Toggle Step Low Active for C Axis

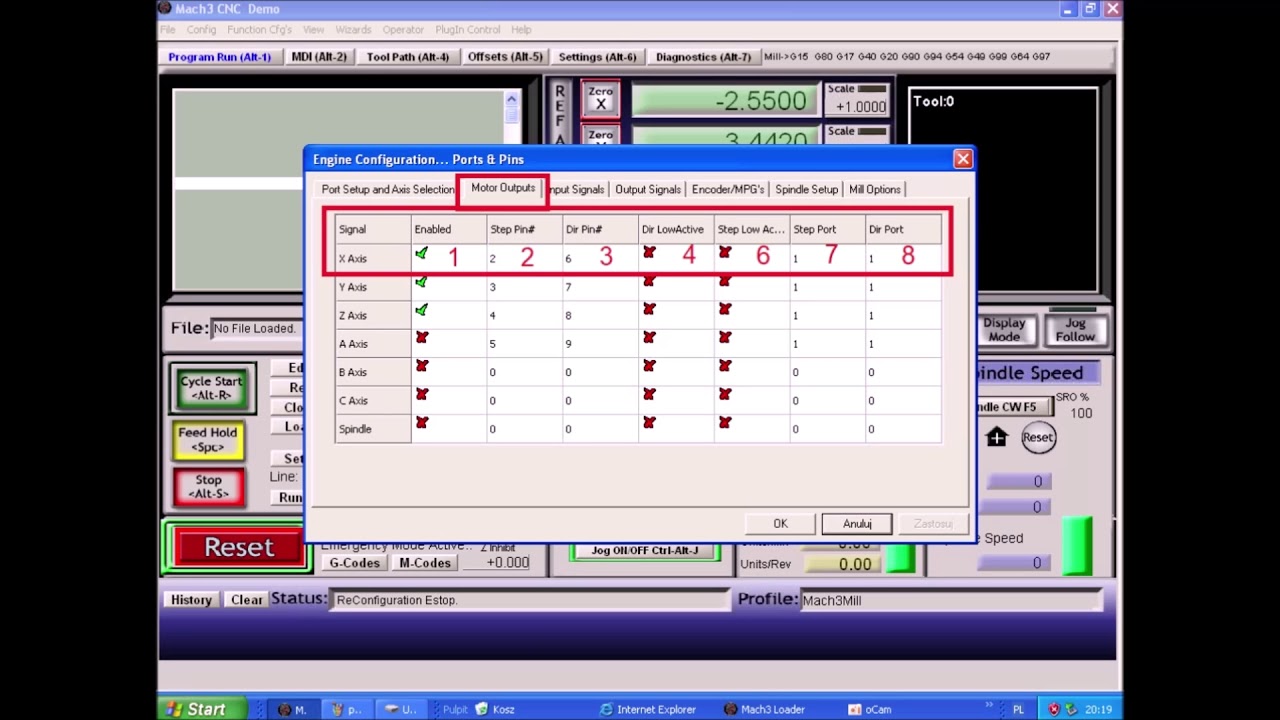[725, 395]
